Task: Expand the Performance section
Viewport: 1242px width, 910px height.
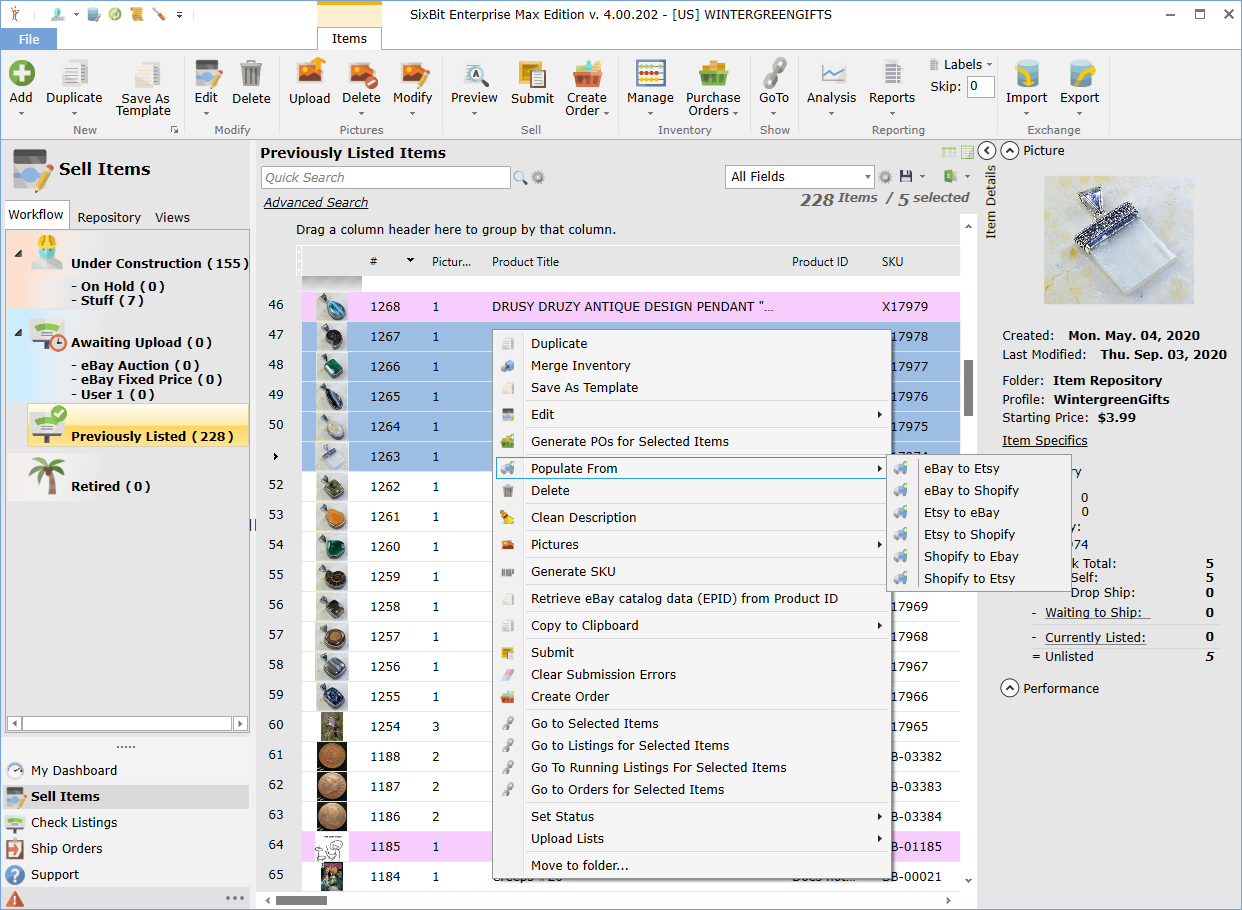Action: tap(1010, 688)
